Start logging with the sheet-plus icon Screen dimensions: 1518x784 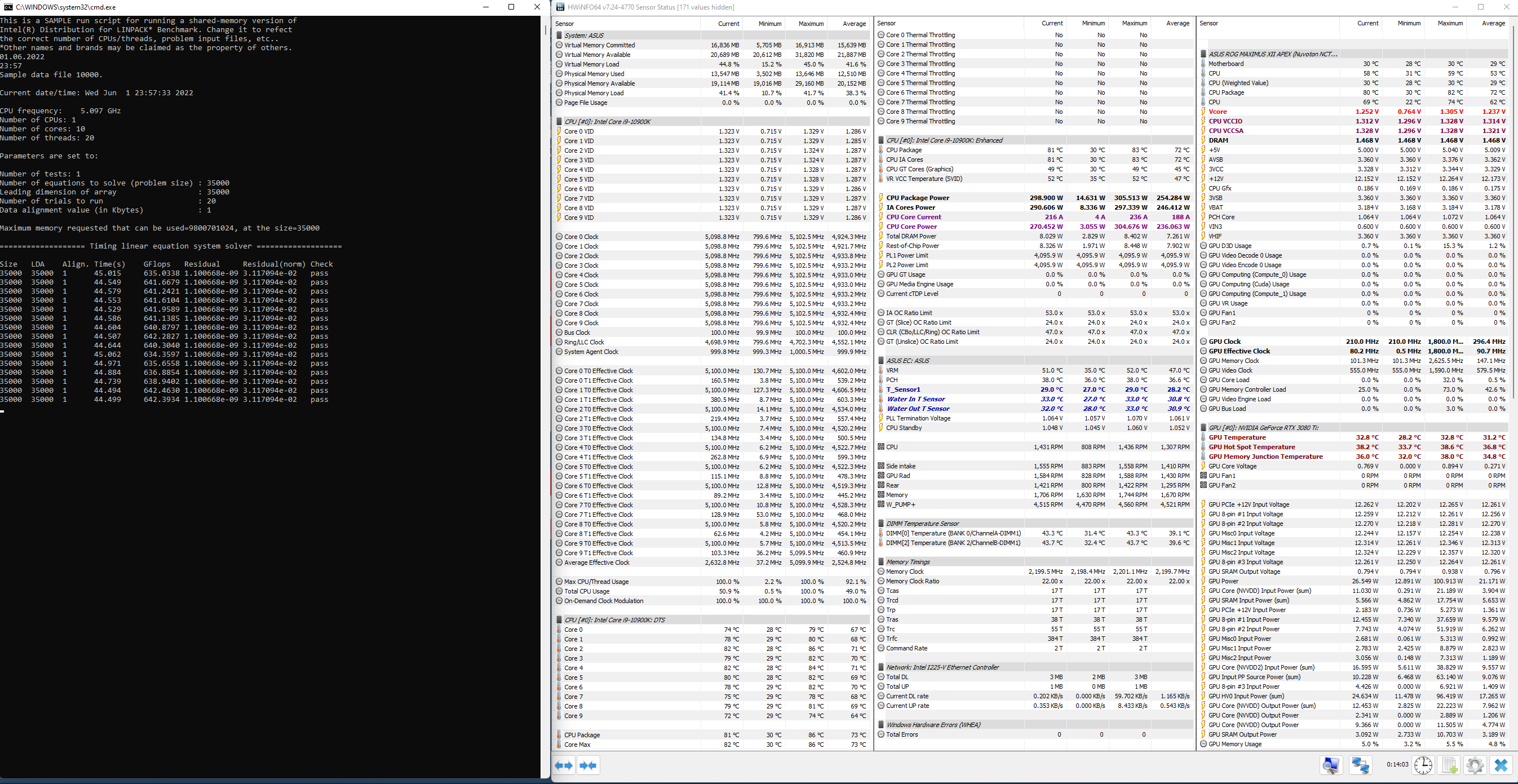1449,765
